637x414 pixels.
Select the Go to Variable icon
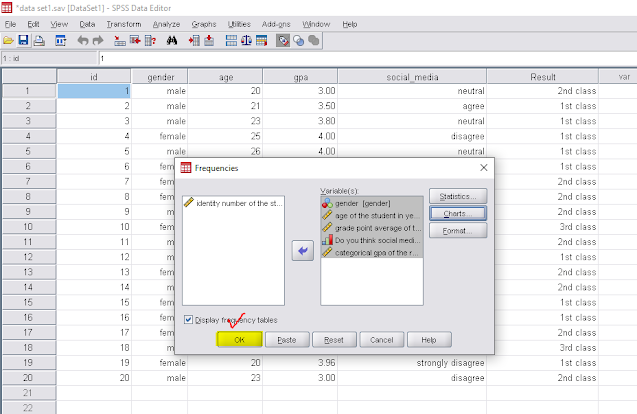point(135,41)
